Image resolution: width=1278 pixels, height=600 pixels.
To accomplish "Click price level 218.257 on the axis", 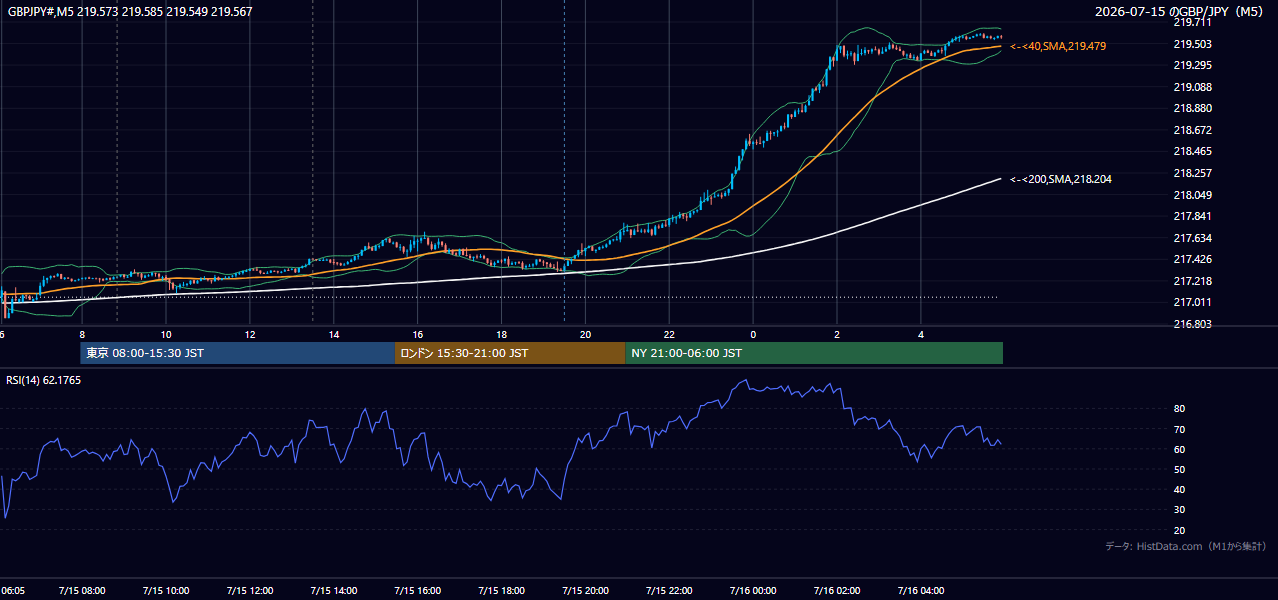I will pos(1192,173).
